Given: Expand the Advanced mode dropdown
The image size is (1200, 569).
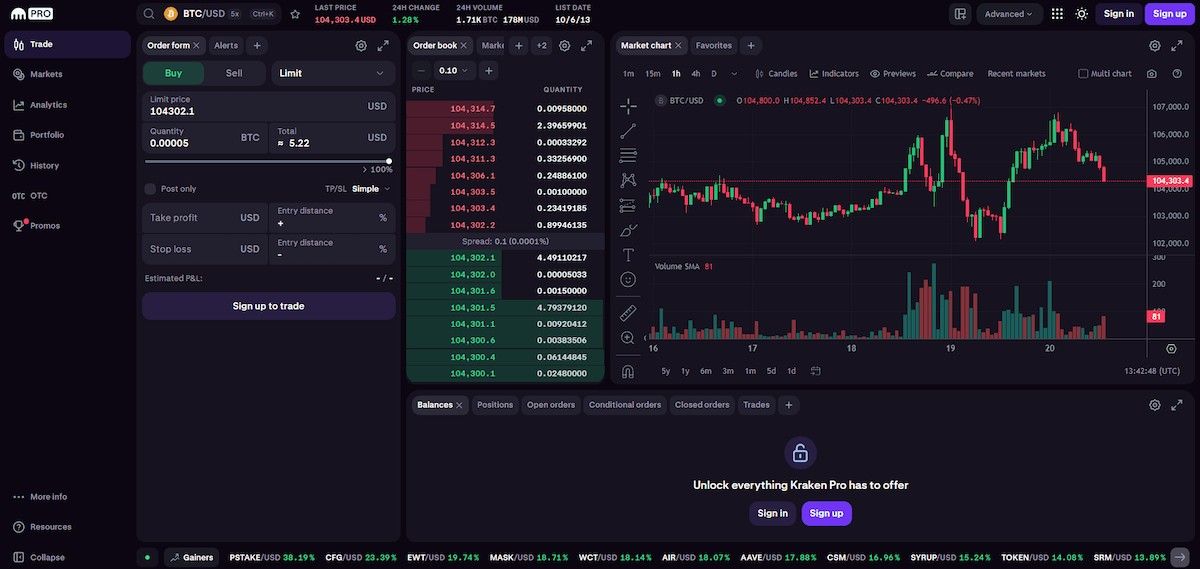Looking at the screenshot, I should pos(1009,14).
